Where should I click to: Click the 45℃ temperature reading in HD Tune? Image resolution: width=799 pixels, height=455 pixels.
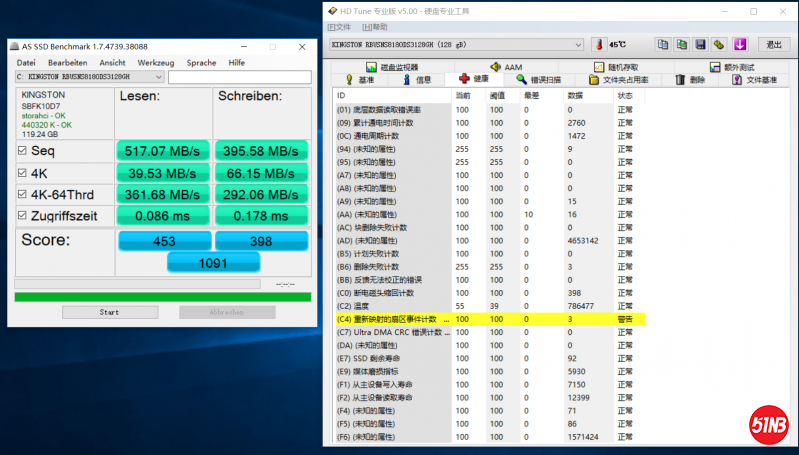pyautogui.click(x=618, y=45)
